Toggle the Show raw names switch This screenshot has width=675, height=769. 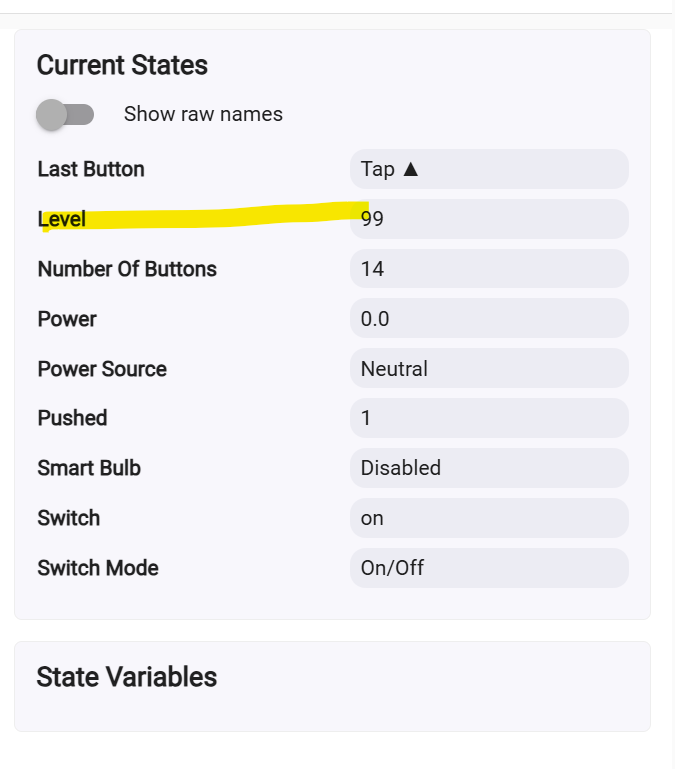tap(65, 114)
